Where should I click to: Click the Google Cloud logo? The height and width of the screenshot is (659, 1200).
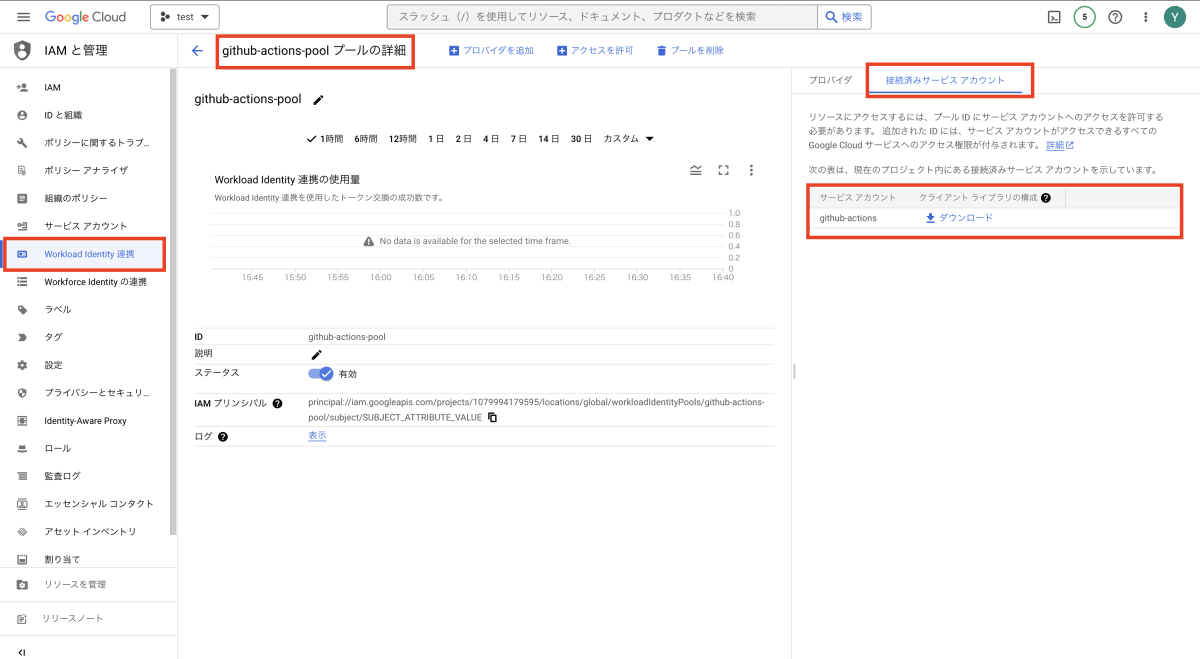85,17
